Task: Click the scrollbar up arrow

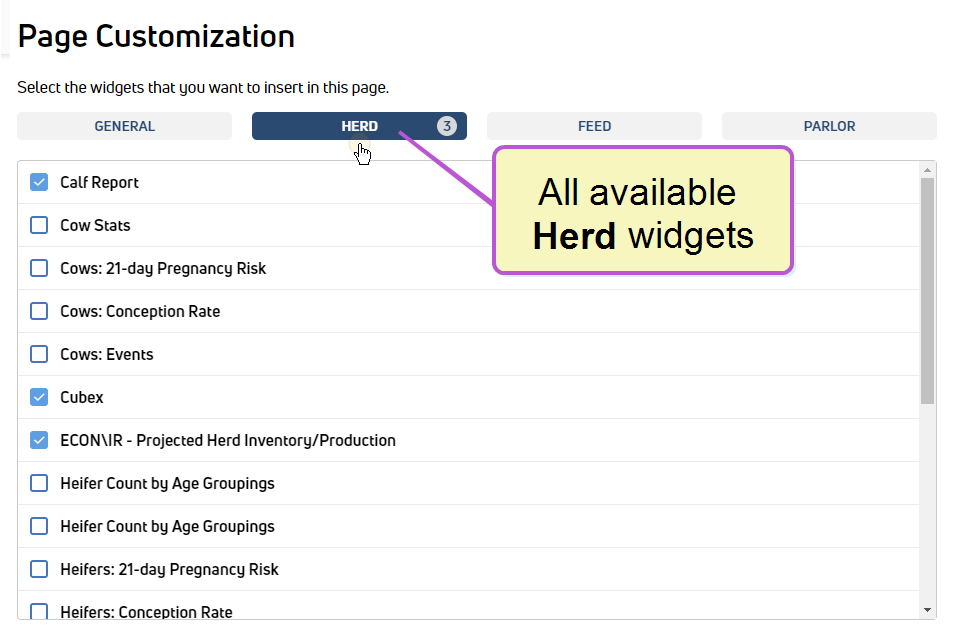Action: click(927, 170)
